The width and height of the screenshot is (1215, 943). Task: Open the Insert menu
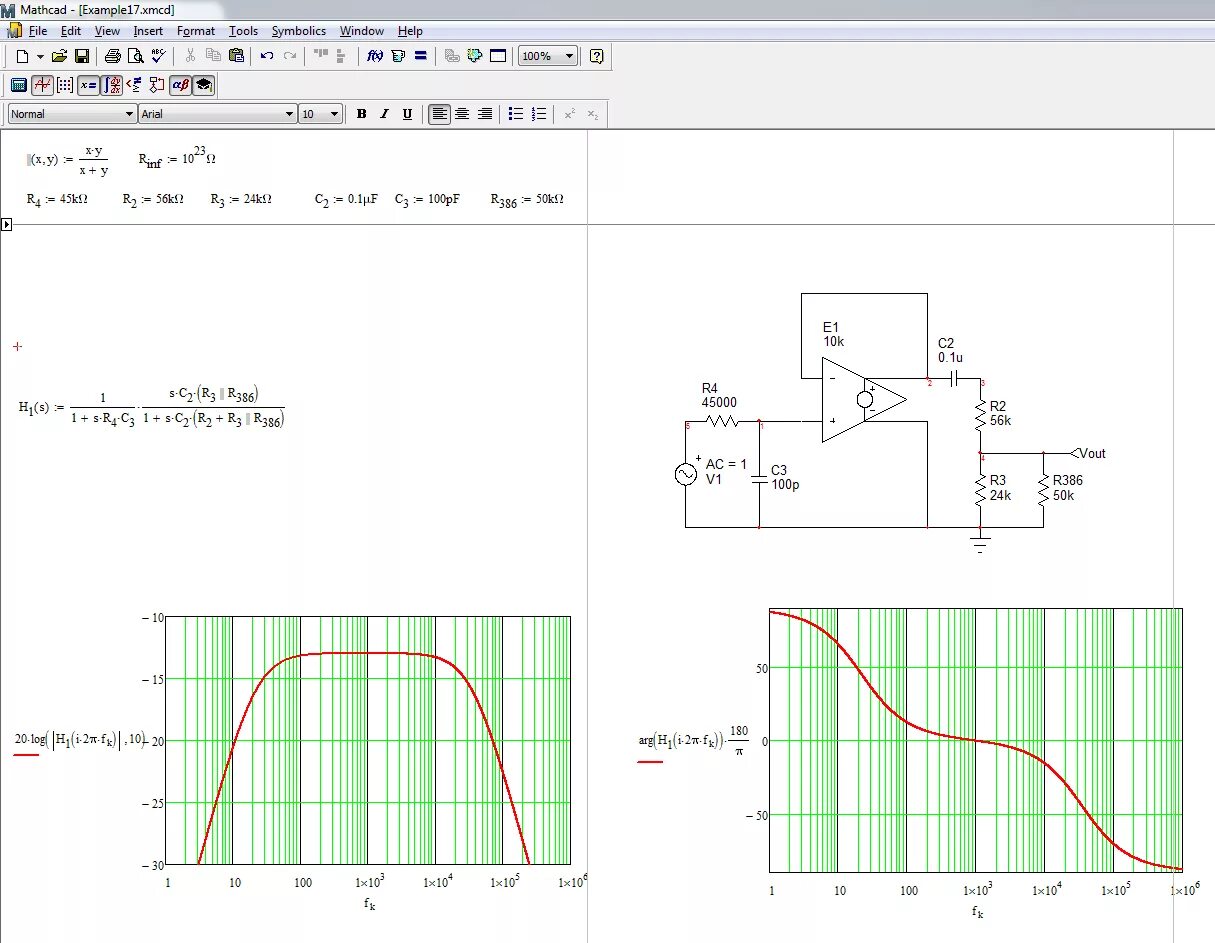tap(148, 31)
